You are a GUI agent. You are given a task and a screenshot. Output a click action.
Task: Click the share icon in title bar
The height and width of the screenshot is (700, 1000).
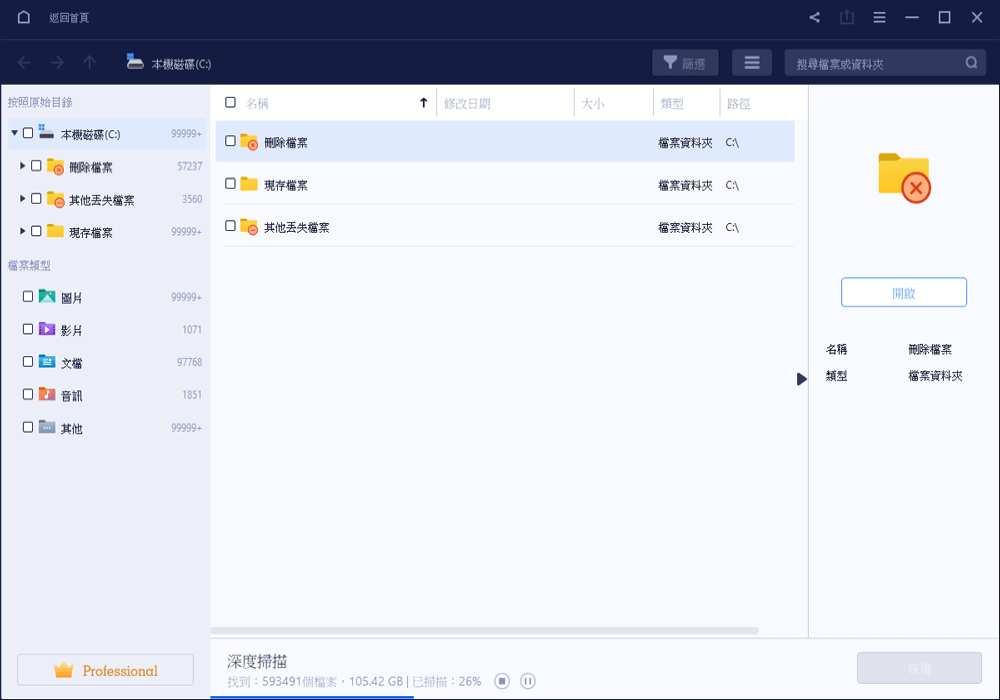[x=814, y=17]
